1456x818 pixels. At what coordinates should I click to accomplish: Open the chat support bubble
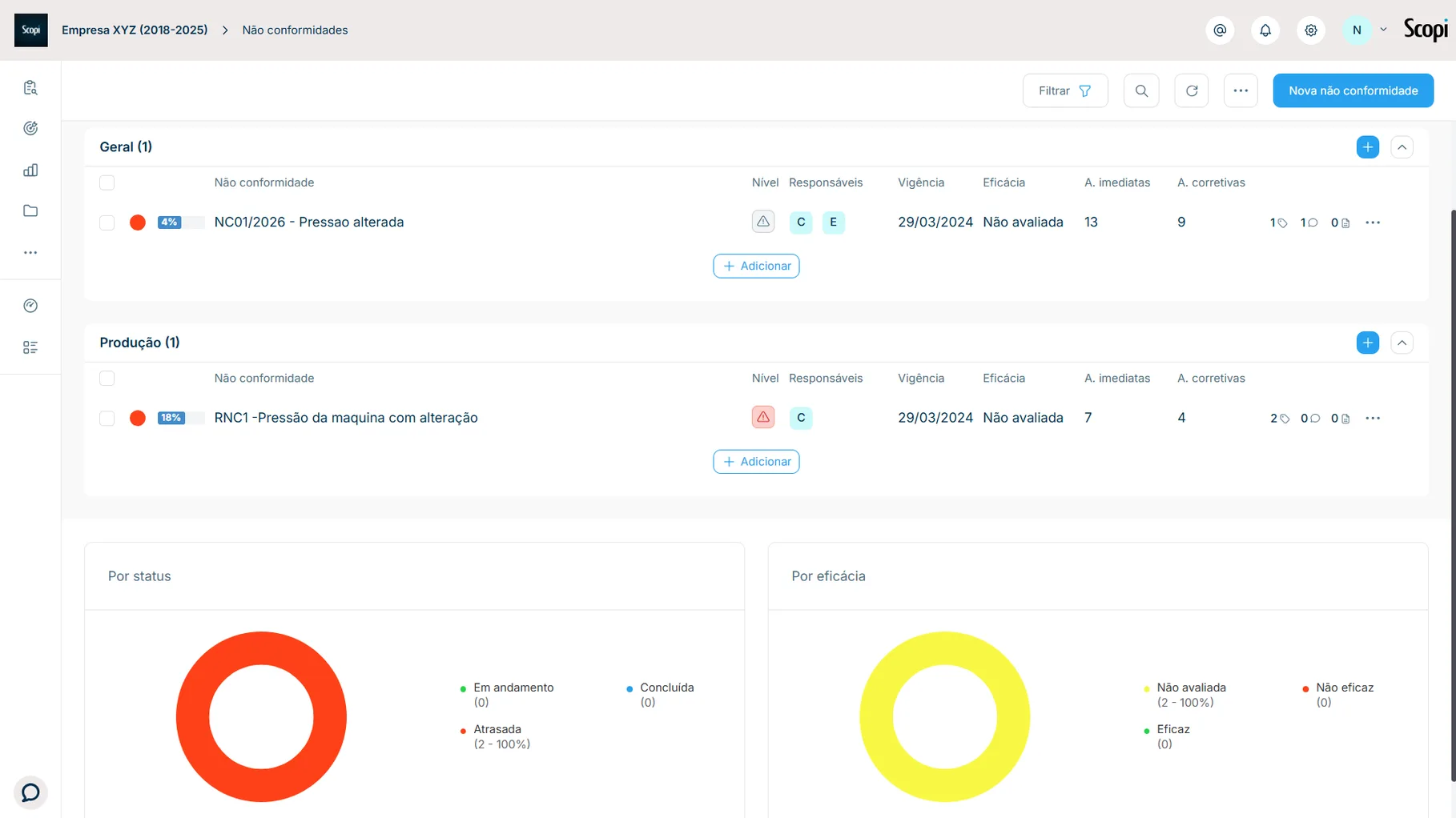30,792
